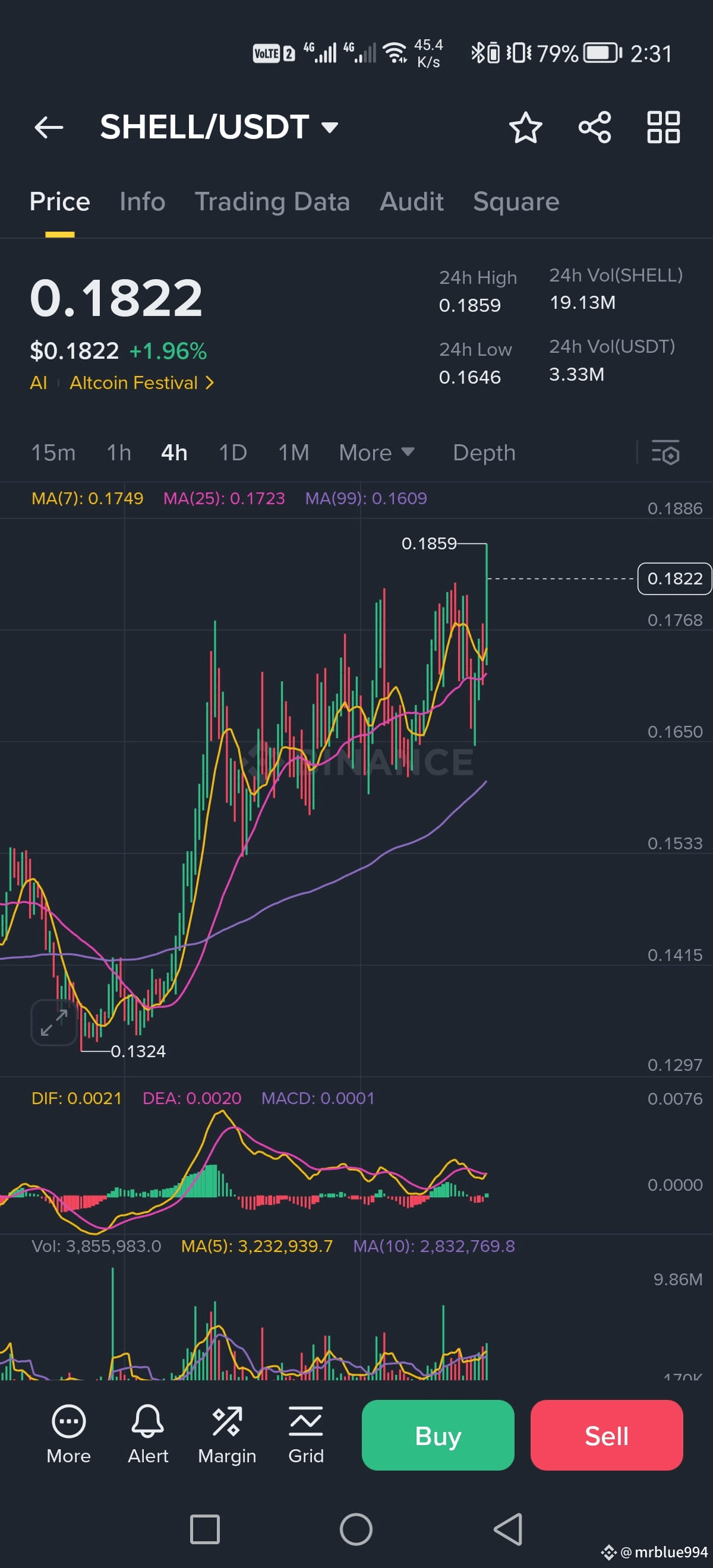Open the four-squares grid layout icon
713x1568 pixels.
click(x=663, y=127)
